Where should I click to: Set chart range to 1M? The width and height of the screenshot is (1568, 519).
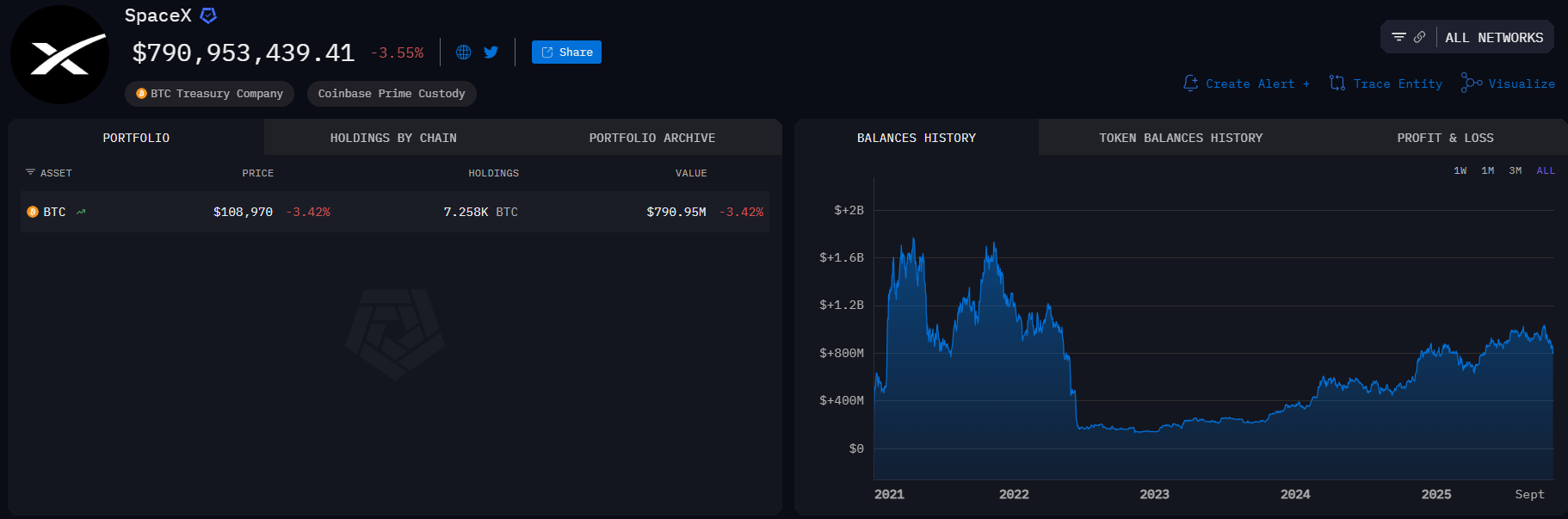pos(1487,170)
